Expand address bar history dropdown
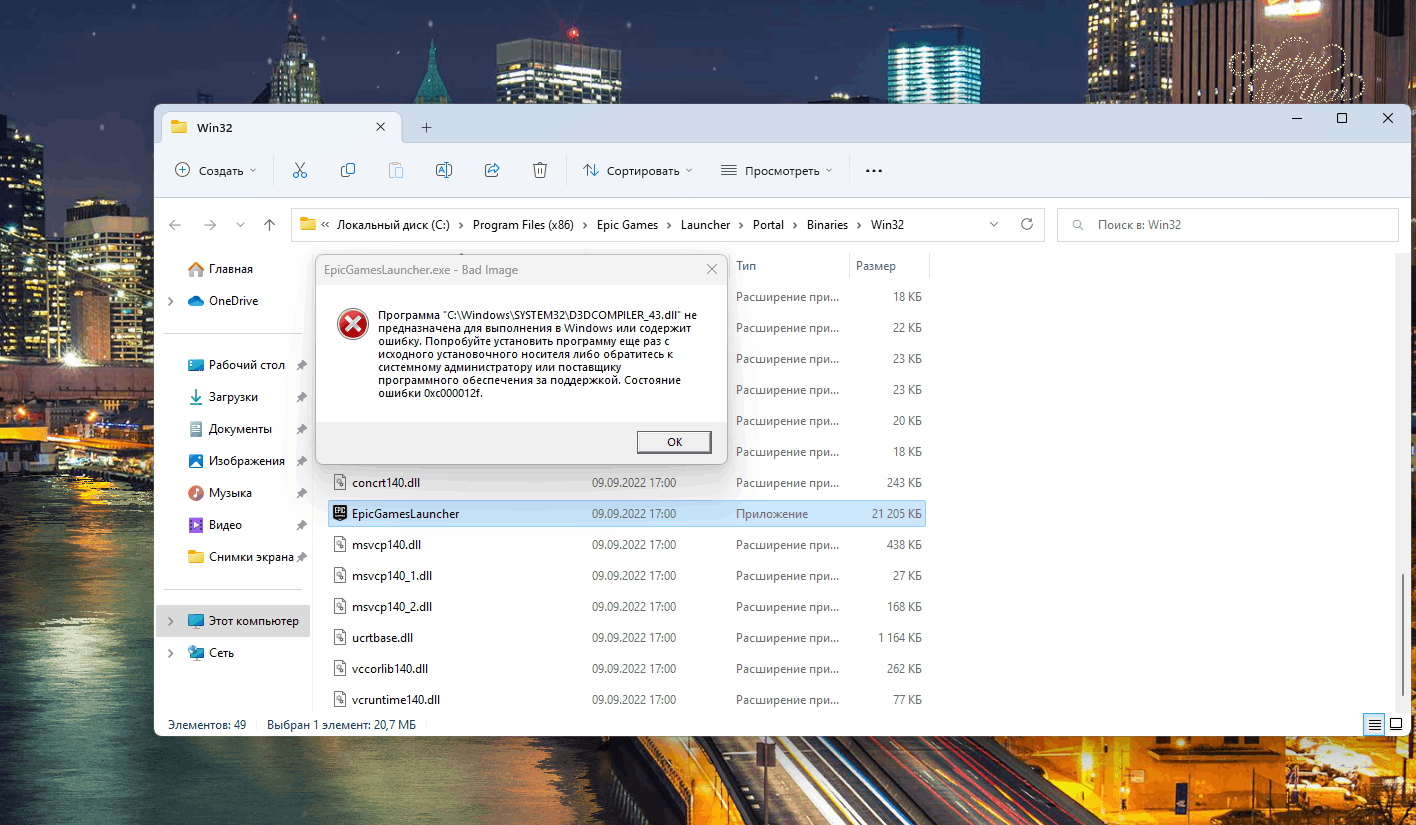Image resolution: width=1416 pixels, height=825 pixels. (992, 225)
